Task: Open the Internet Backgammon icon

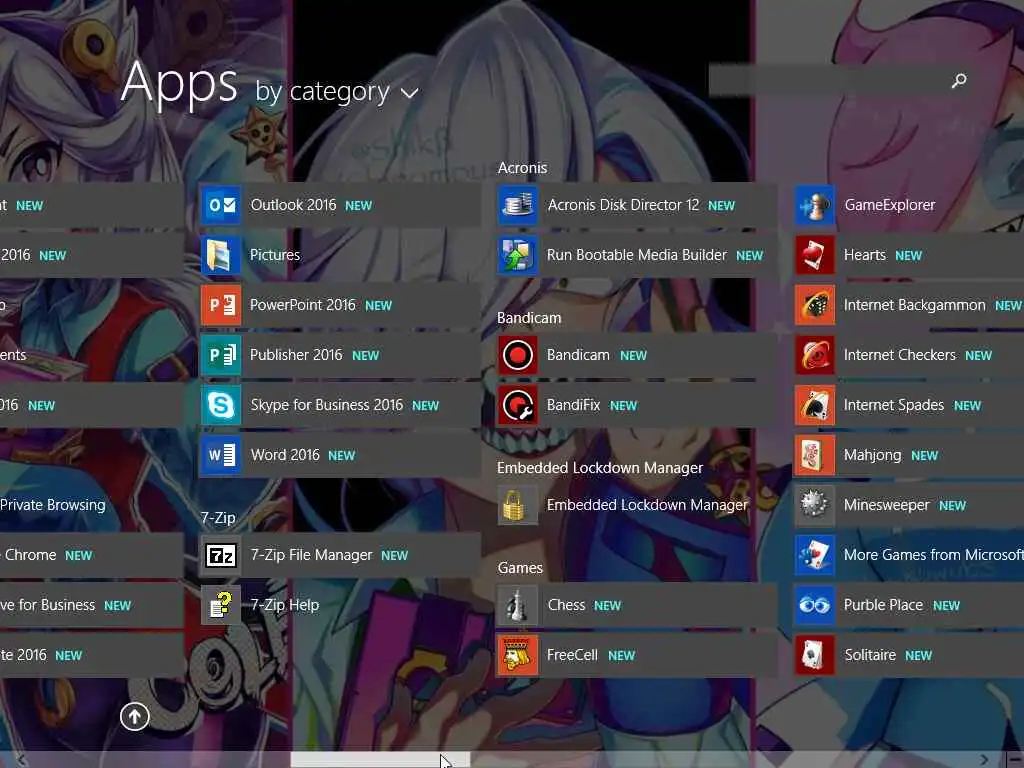Action: (x=814, y=305)
